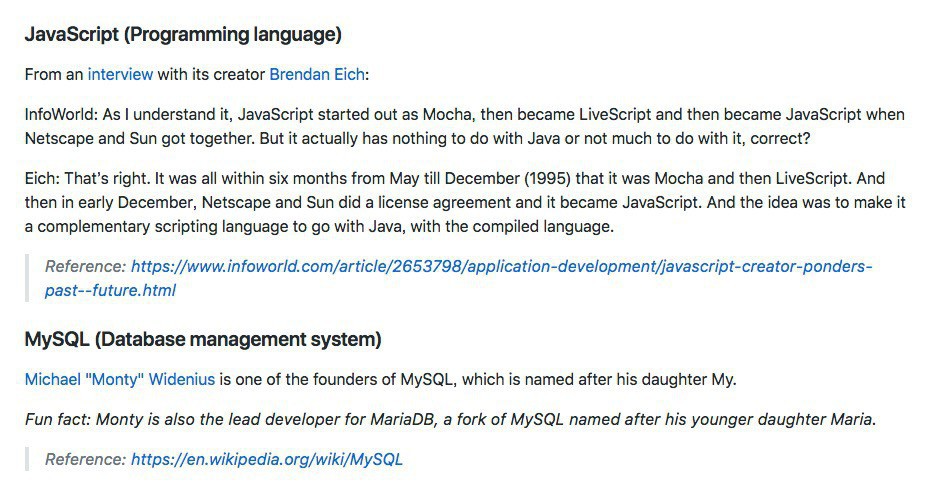Click the gray quote bar beside Wikipedia reference
Screen dimensions: 939x482
click(28, 460)
